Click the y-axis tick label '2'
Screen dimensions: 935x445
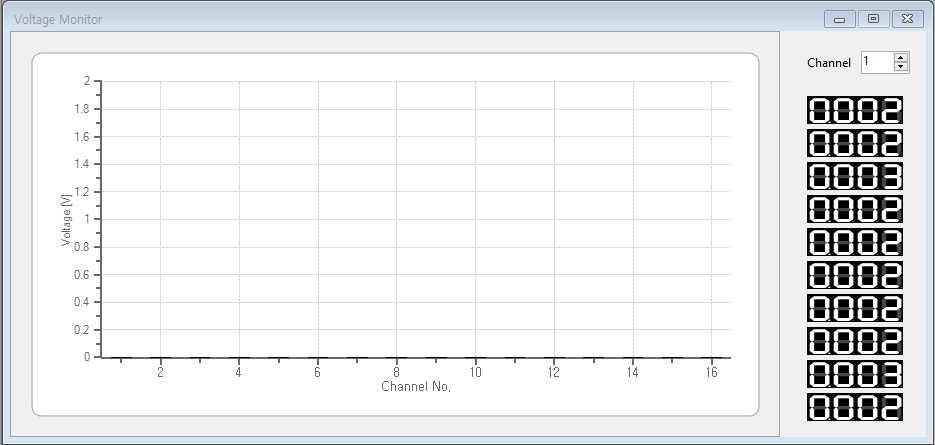tap(88, 81)
